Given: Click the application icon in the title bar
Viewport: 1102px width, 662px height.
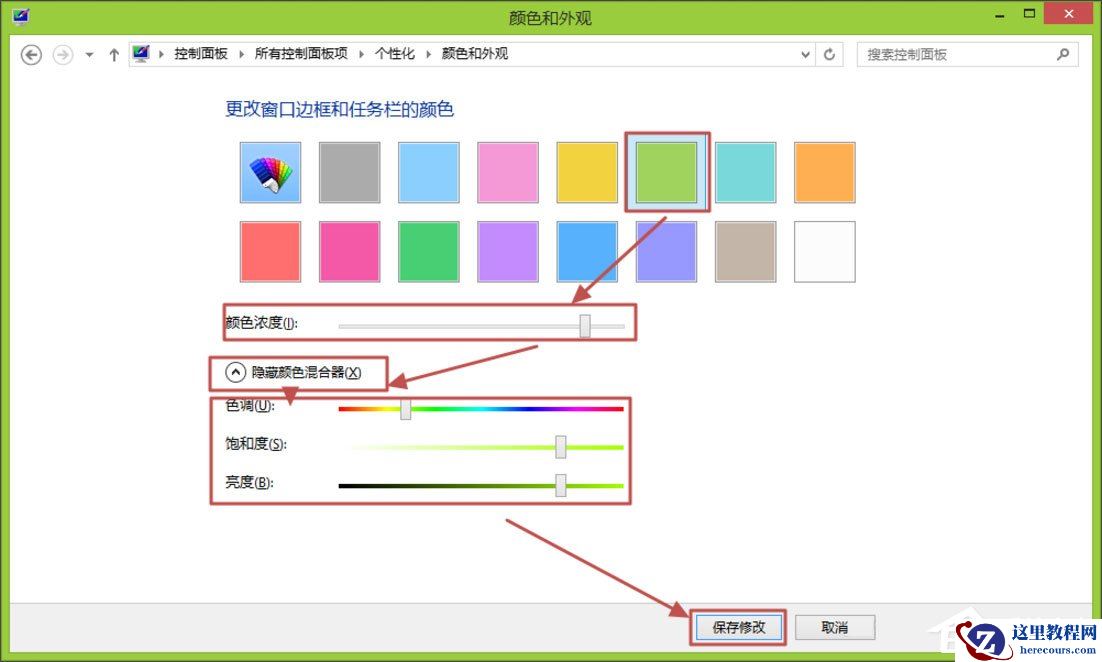Looking at the screenshot, I should point(21,15).
